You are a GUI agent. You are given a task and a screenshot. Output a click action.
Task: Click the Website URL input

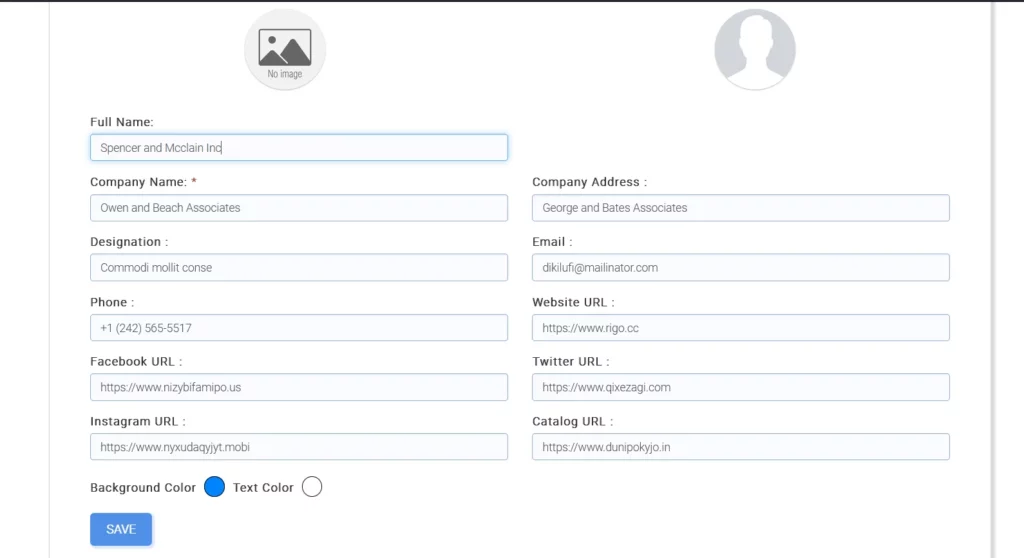click(x=740, y=328)
